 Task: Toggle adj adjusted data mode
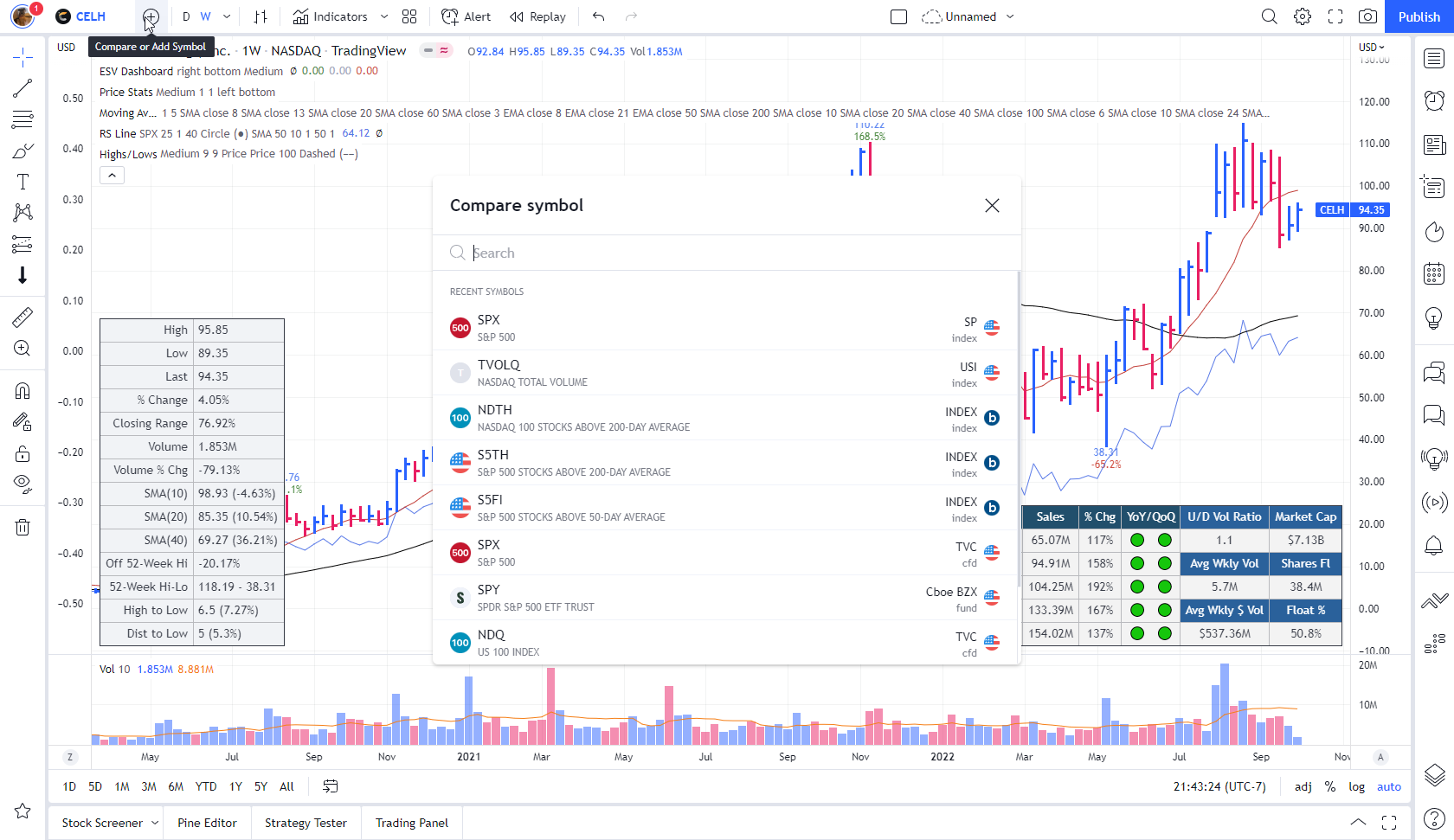[x=1303, y=786]
